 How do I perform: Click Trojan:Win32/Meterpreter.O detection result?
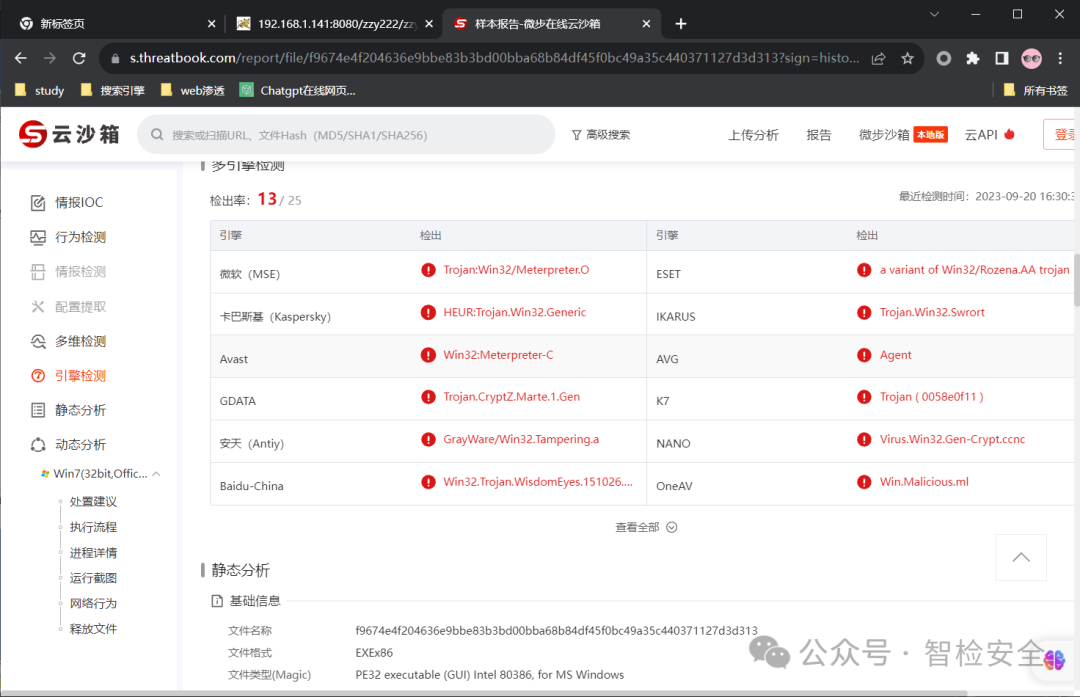pos(516,270)
